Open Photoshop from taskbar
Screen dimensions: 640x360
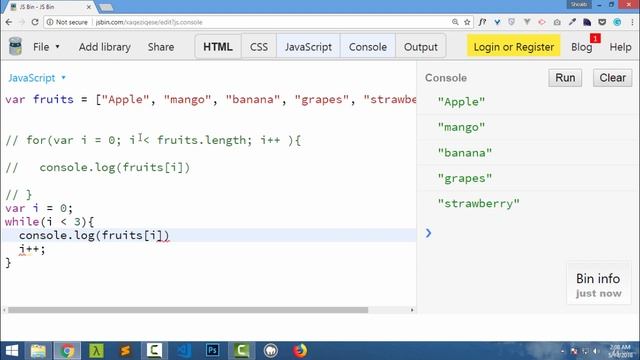213,351
